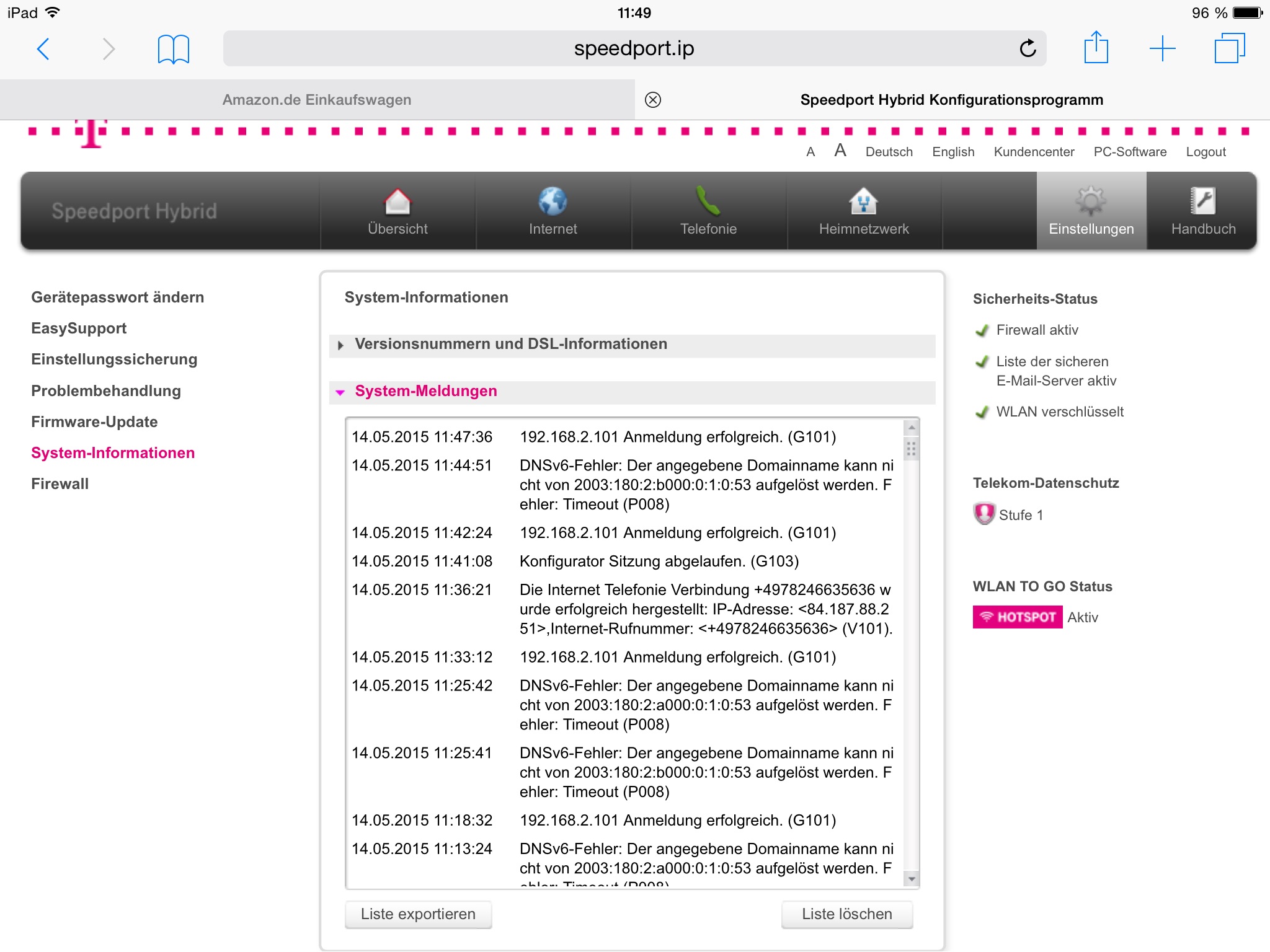Click the Aktiv hotspot status text
The height and width of the screenshot is (952, 1270).
tap(1083, 618)
